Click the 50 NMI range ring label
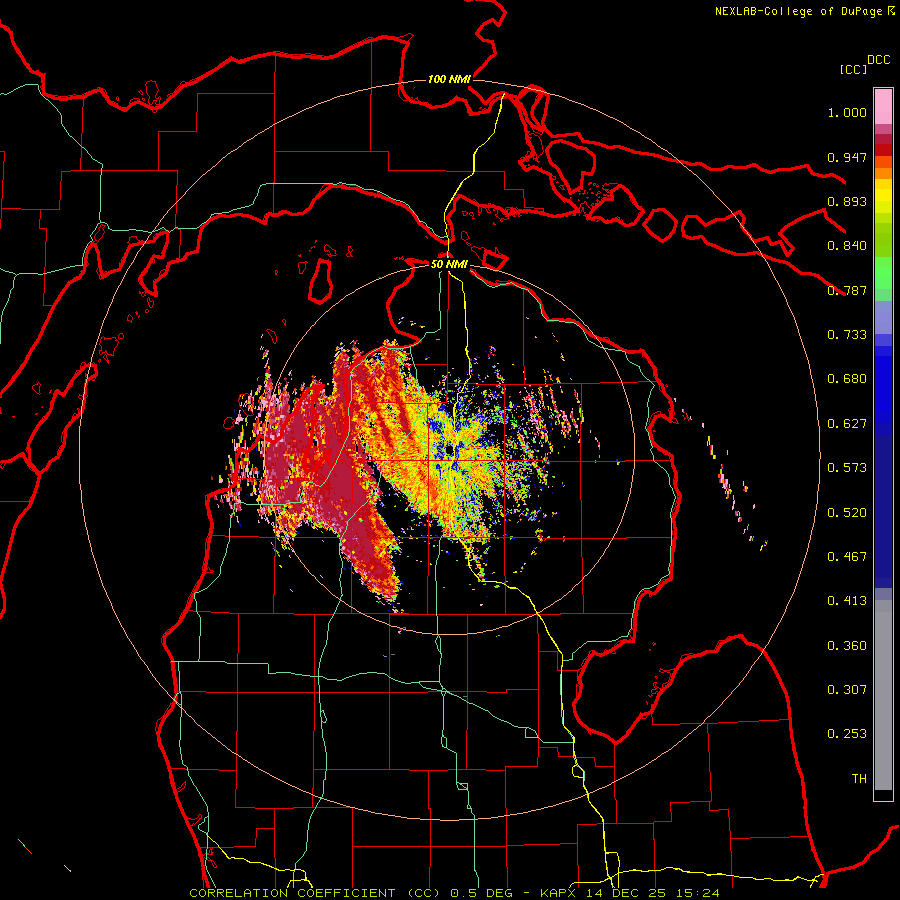This screenshot has height=900, width=900. 449,264
